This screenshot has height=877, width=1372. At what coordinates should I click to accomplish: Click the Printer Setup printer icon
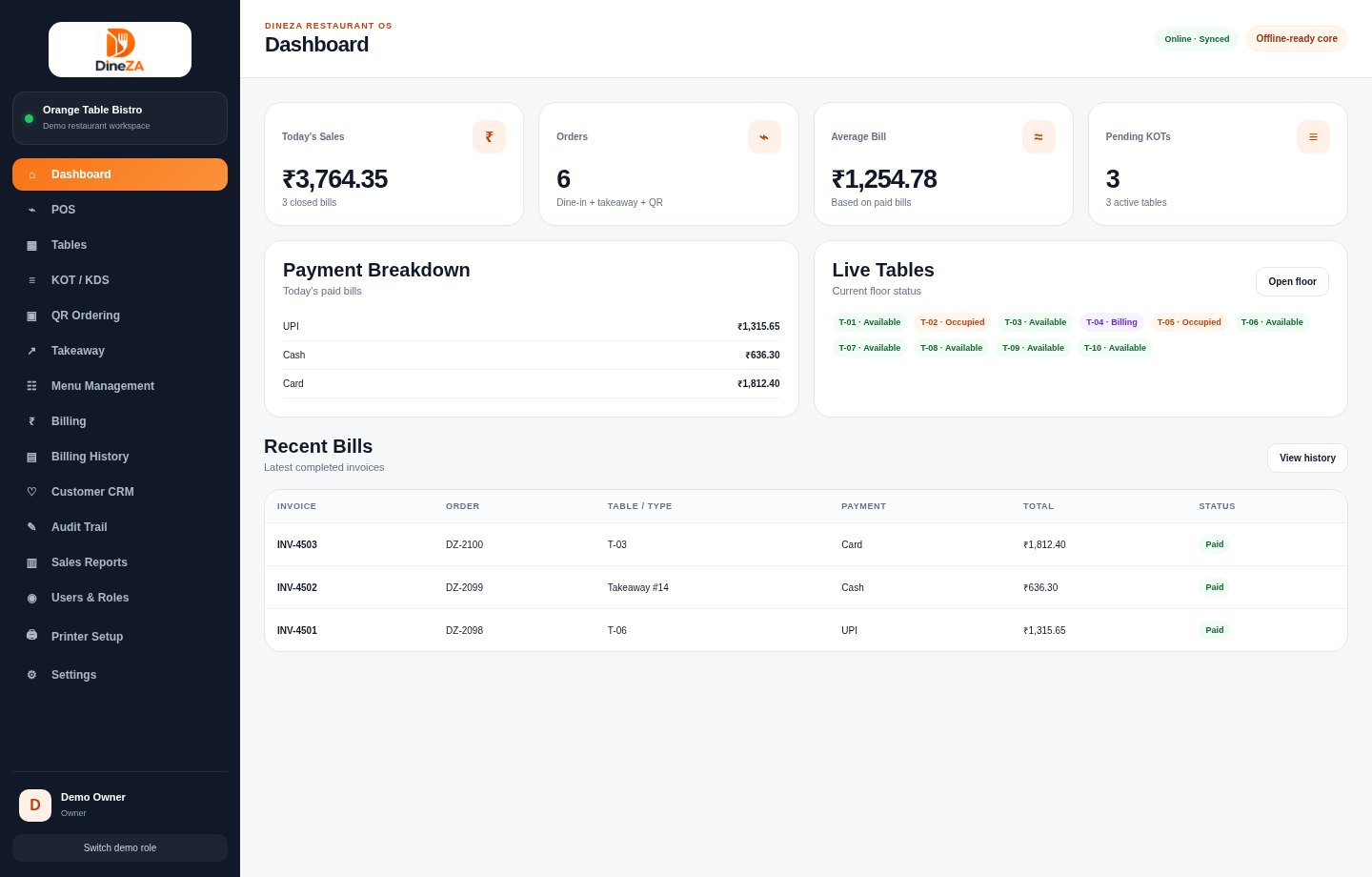(31, 635)
